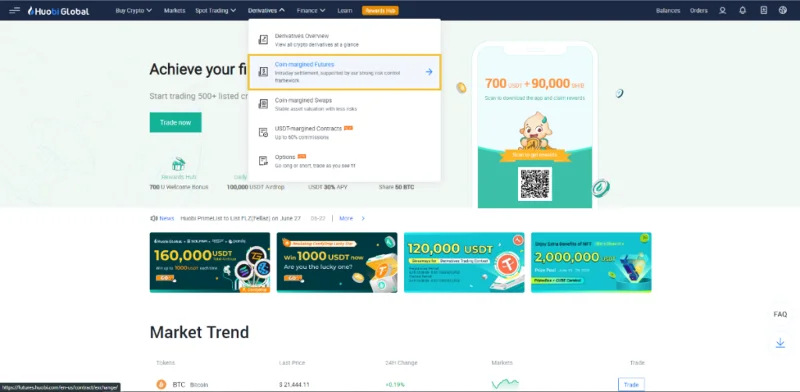This screenshot has height=392, width=800.
Task: Click the Derivatives Overview icon
Action: point(263,40)
